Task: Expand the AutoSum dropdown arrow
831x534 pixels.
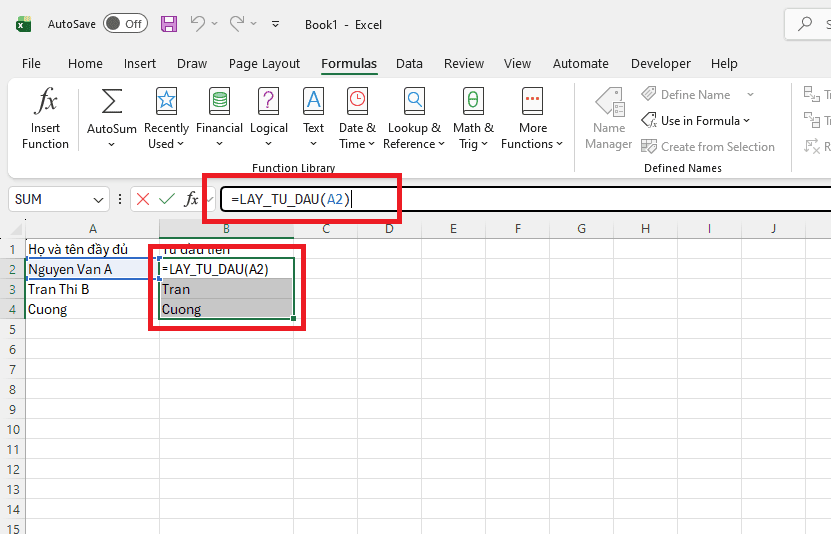Action: point(111,144)
